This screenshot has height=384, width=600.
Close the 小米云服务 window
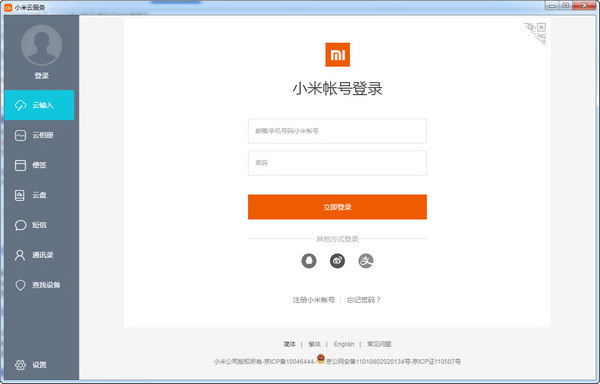coord(584,6)
